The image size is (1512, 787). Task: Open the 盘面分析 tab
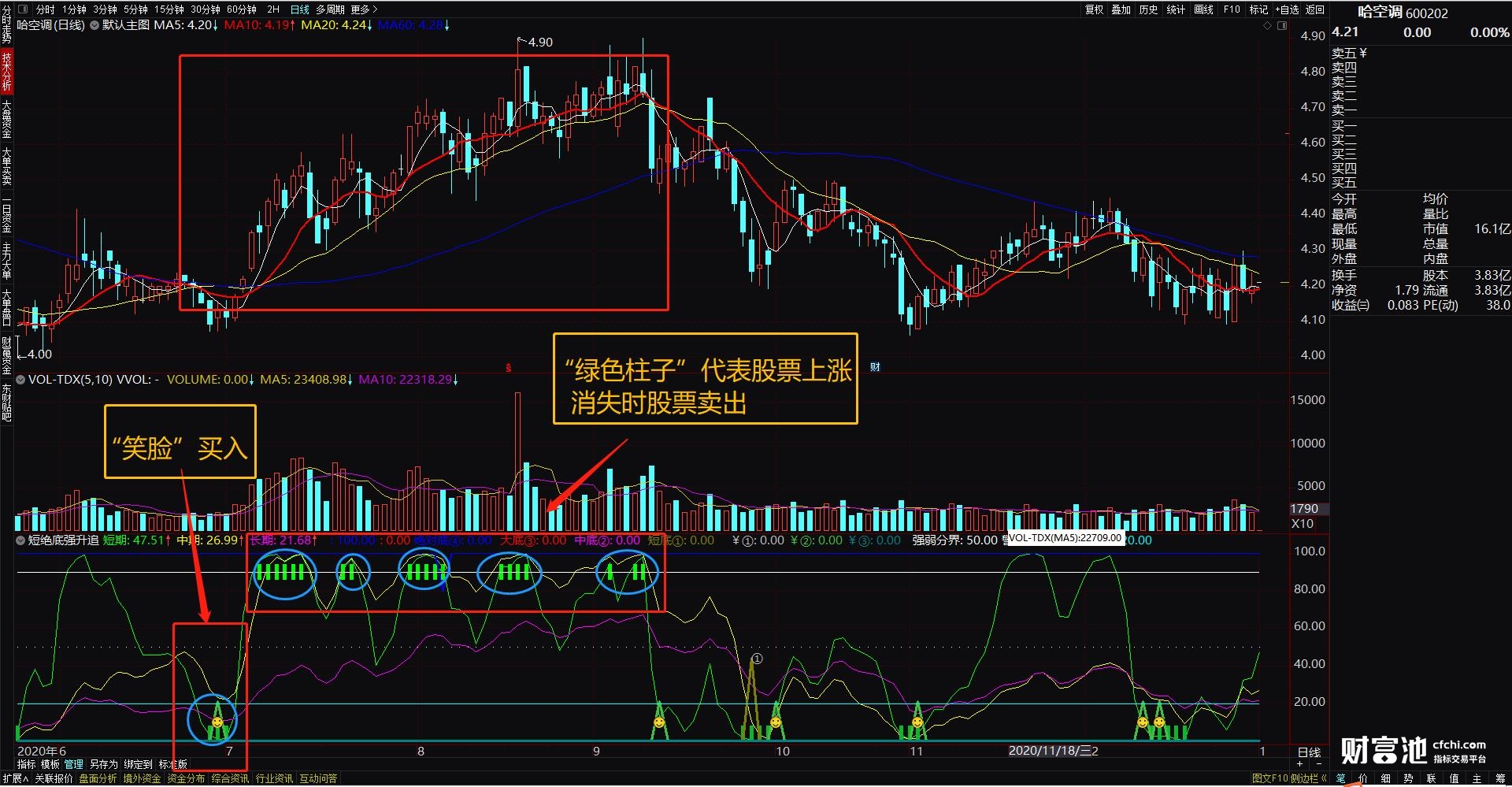(x=98, y=778)
